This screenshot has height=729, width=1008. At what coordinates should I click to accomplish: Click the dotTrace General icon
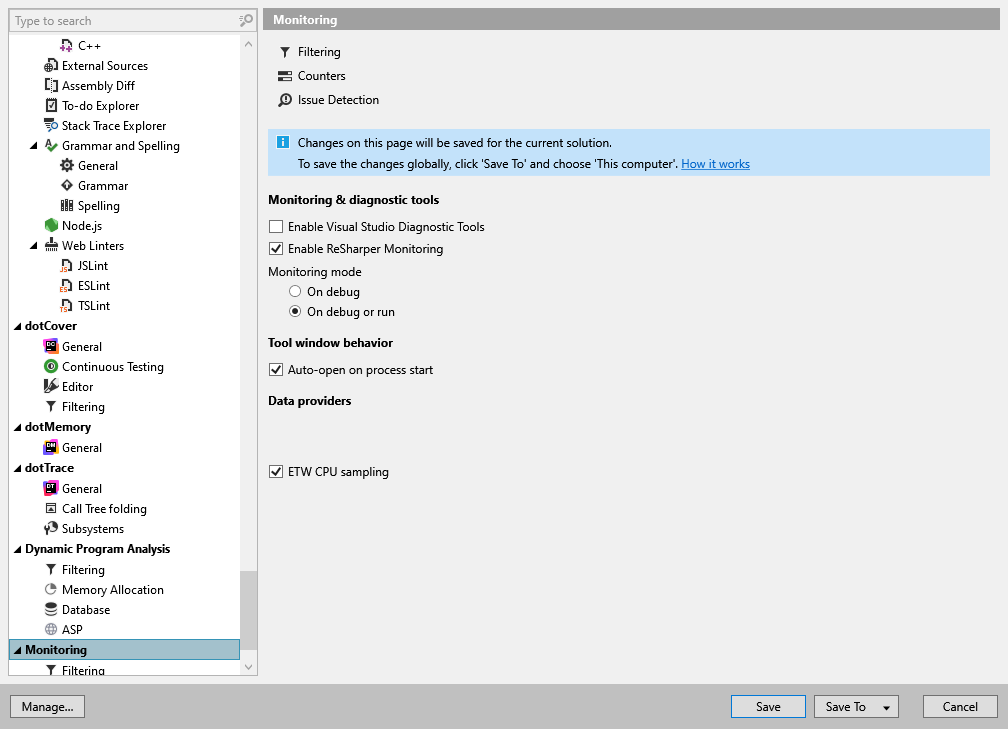click(50, 488)
